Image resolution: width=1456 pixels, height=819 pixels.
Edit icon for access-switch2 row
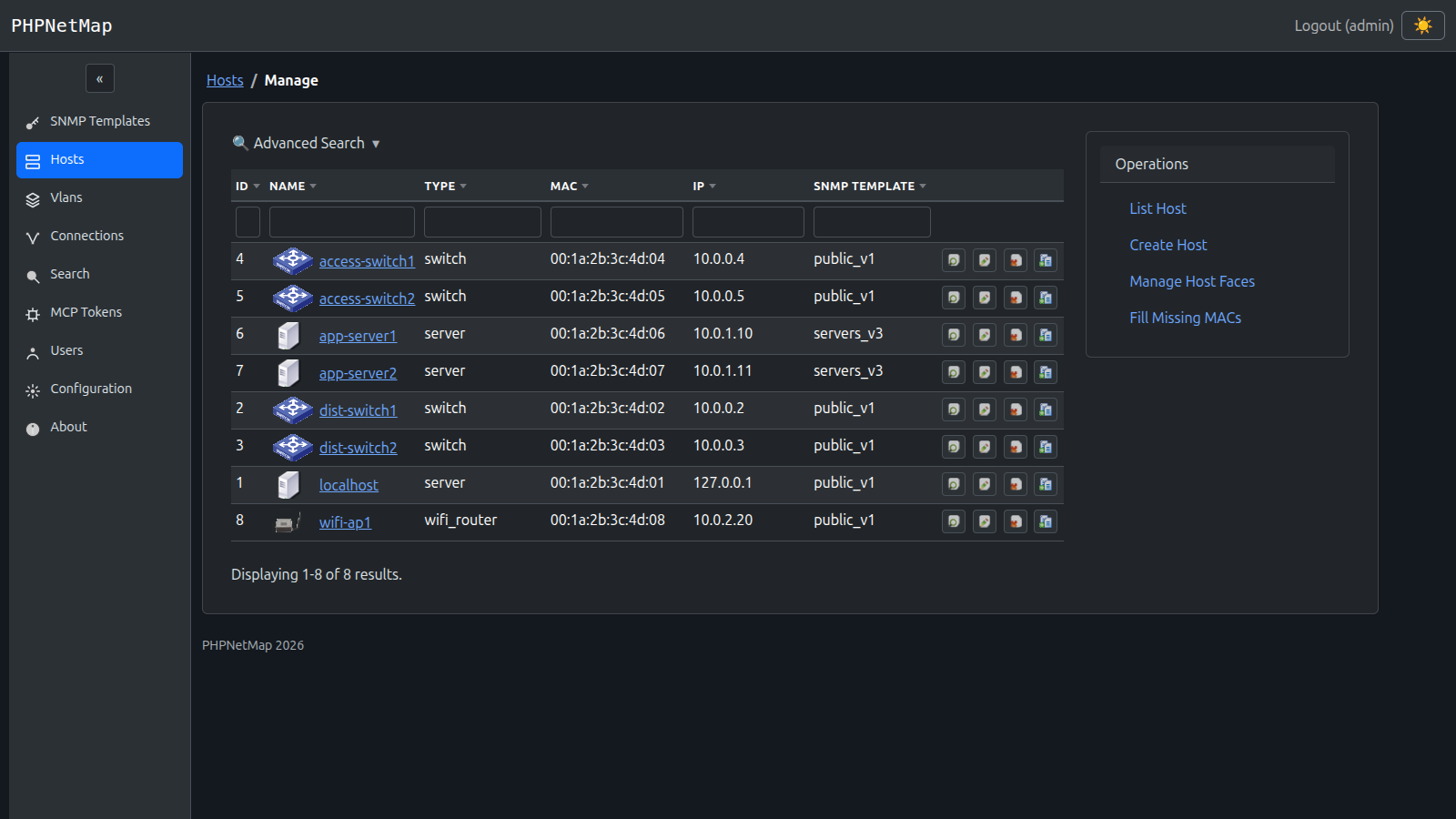click(x=985, y=298)
